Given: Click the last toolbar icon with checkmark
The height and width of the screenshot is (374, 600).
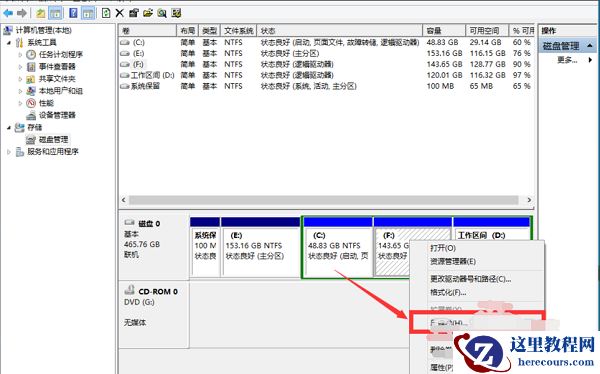Looking at the screenshot, I should 176,13.
